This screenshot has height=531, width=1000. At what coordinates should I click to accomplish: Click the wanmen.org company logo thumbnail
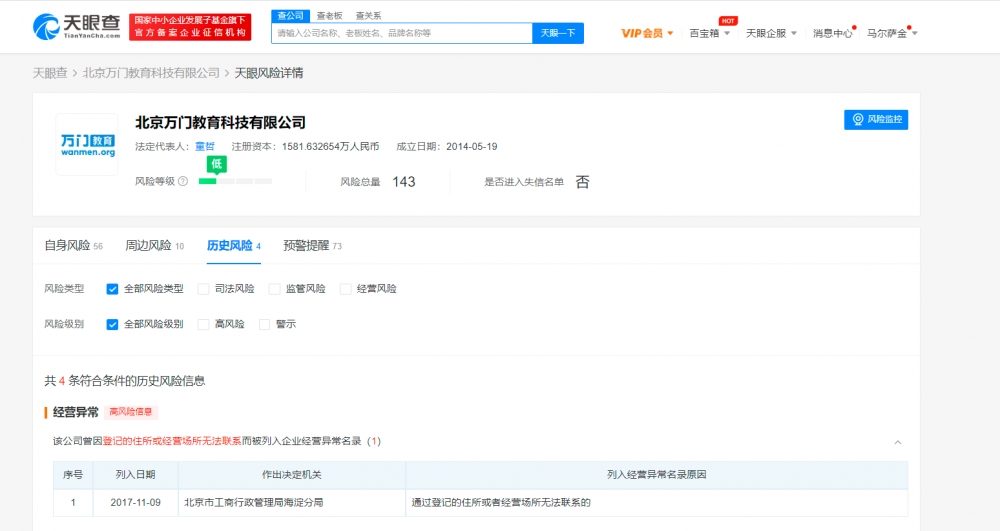87,145
